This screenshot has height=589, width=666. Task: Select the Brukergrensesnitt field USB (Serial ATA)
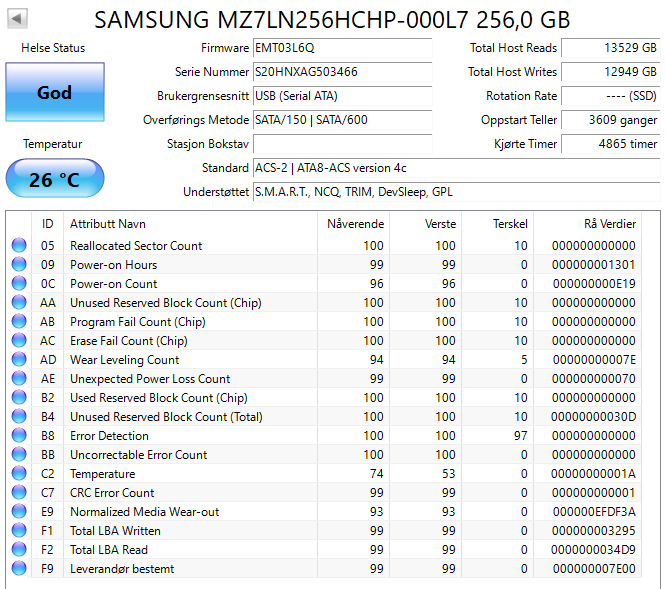(x=342, y=96)
